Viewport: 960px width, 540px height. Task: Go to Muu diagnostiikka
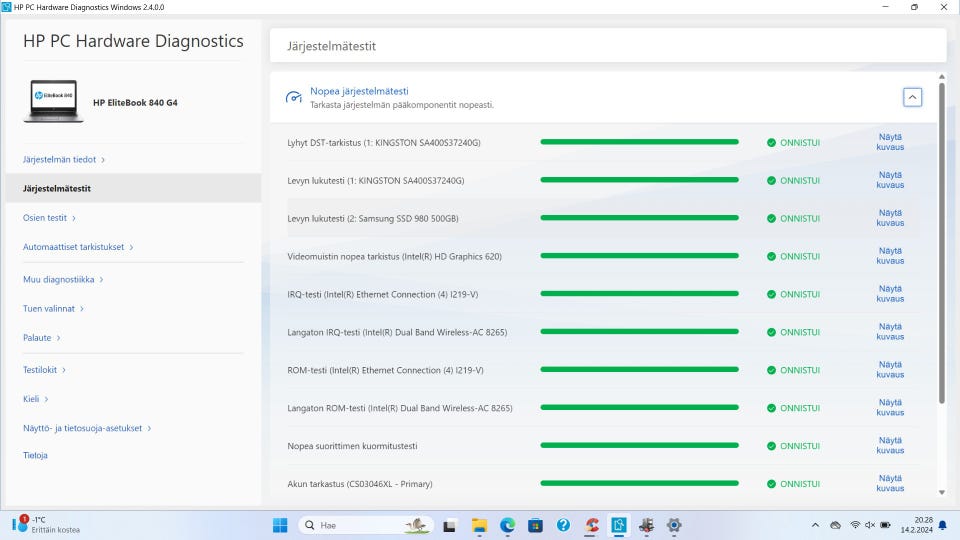point(59,279)
